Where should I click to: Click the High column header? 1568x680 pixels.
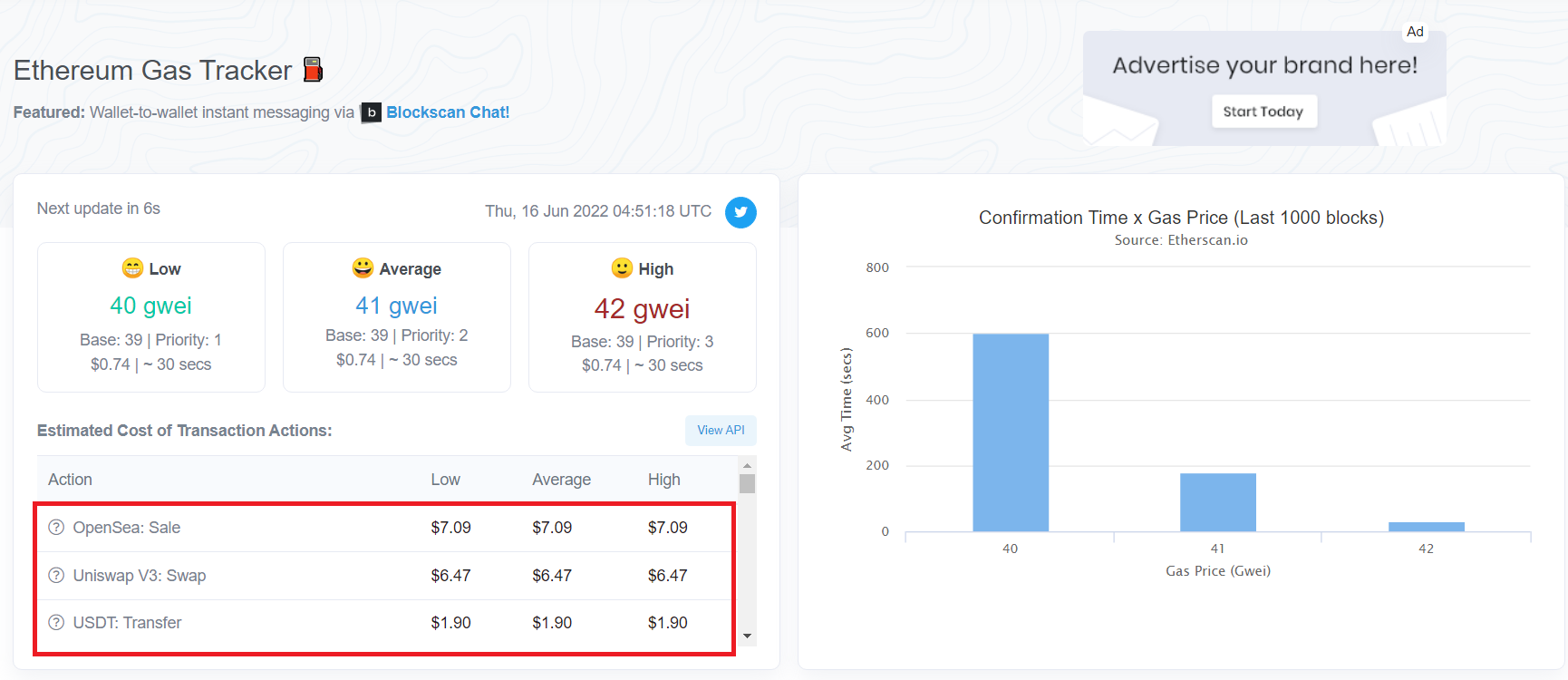coord(664,480)
